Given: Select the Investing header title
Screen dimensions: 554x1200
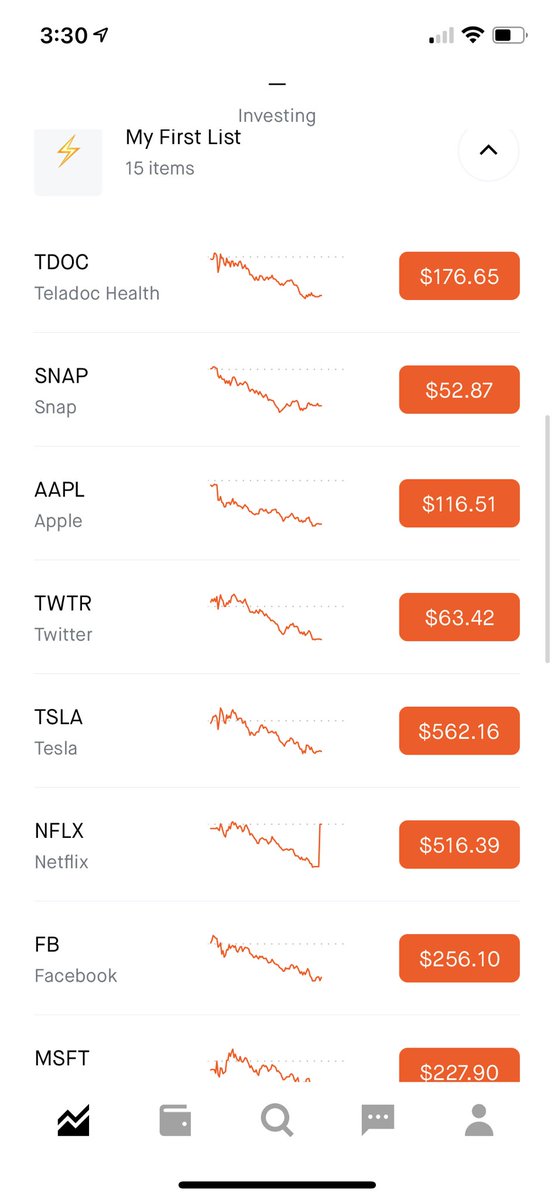Looking at the screenshot, I should 277,116.
